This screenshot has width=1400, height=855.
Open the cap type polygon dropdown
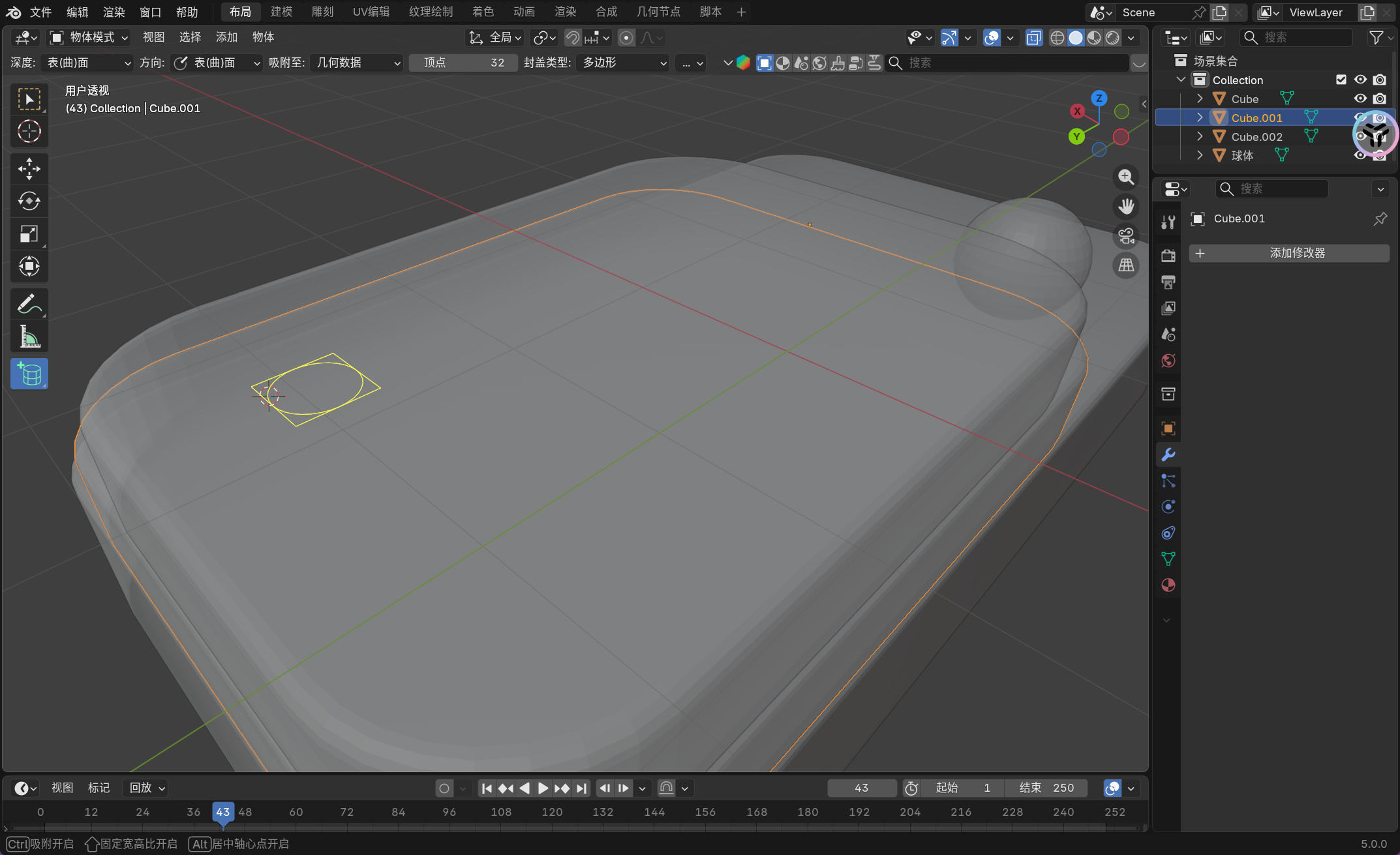pos(623,63)
